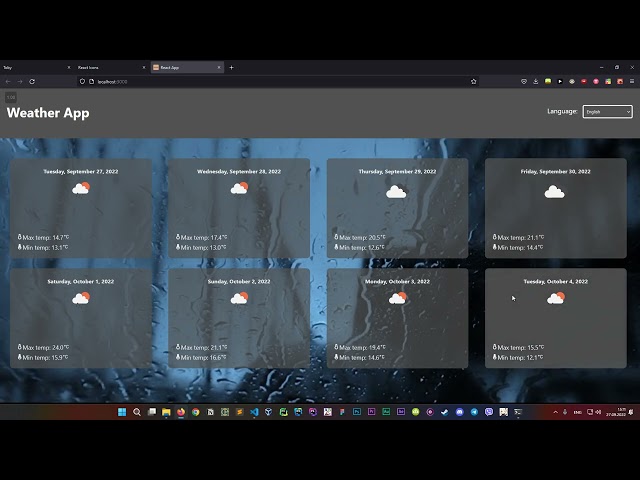The image size is (640, 480).
Task: Click the cloudy-sun icon for Wednesday, September 28
Action: 239,188
